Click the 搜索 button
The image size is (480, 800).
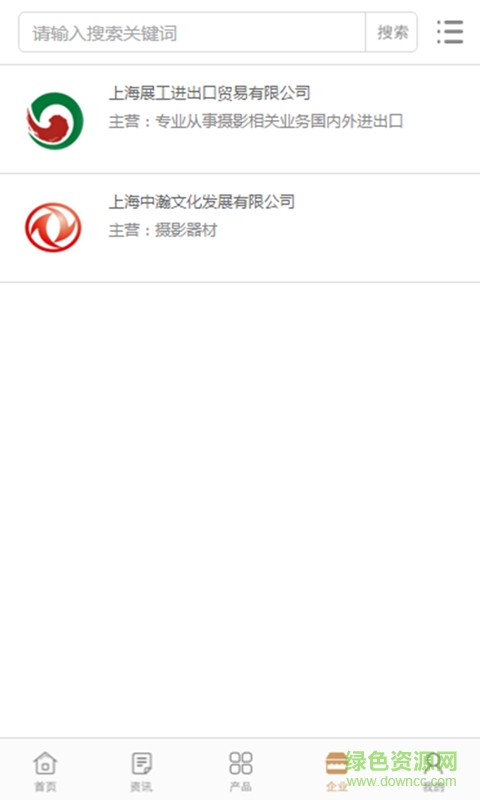tap(392, 33)
